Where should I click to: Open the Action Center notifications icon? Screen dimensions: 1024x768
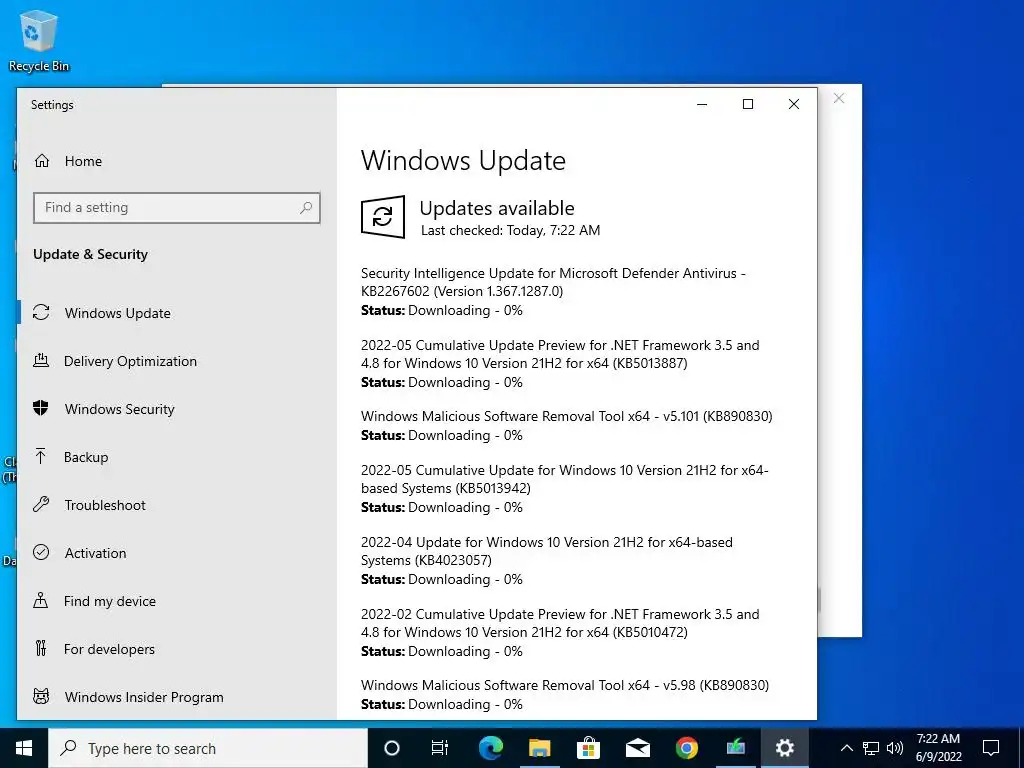coord(991,748)
